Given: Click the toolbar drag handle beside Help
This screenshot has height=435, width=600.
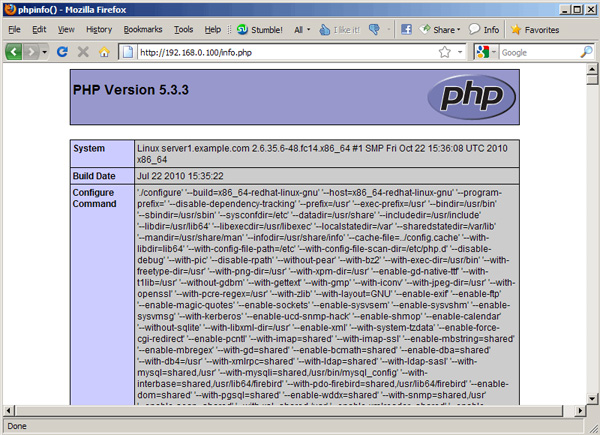Looking at the screenshot, I should [229, 29].
